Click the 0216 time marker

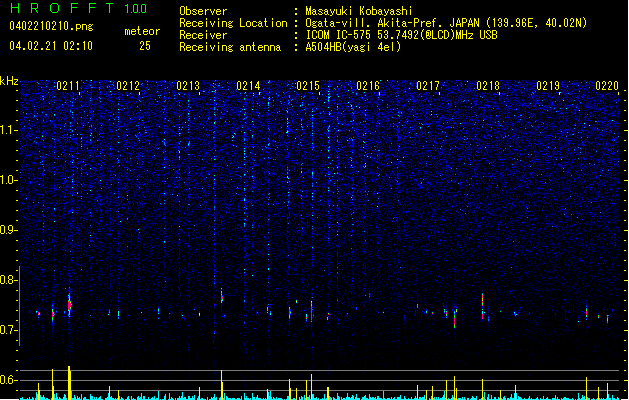click(x=368, y=86)
